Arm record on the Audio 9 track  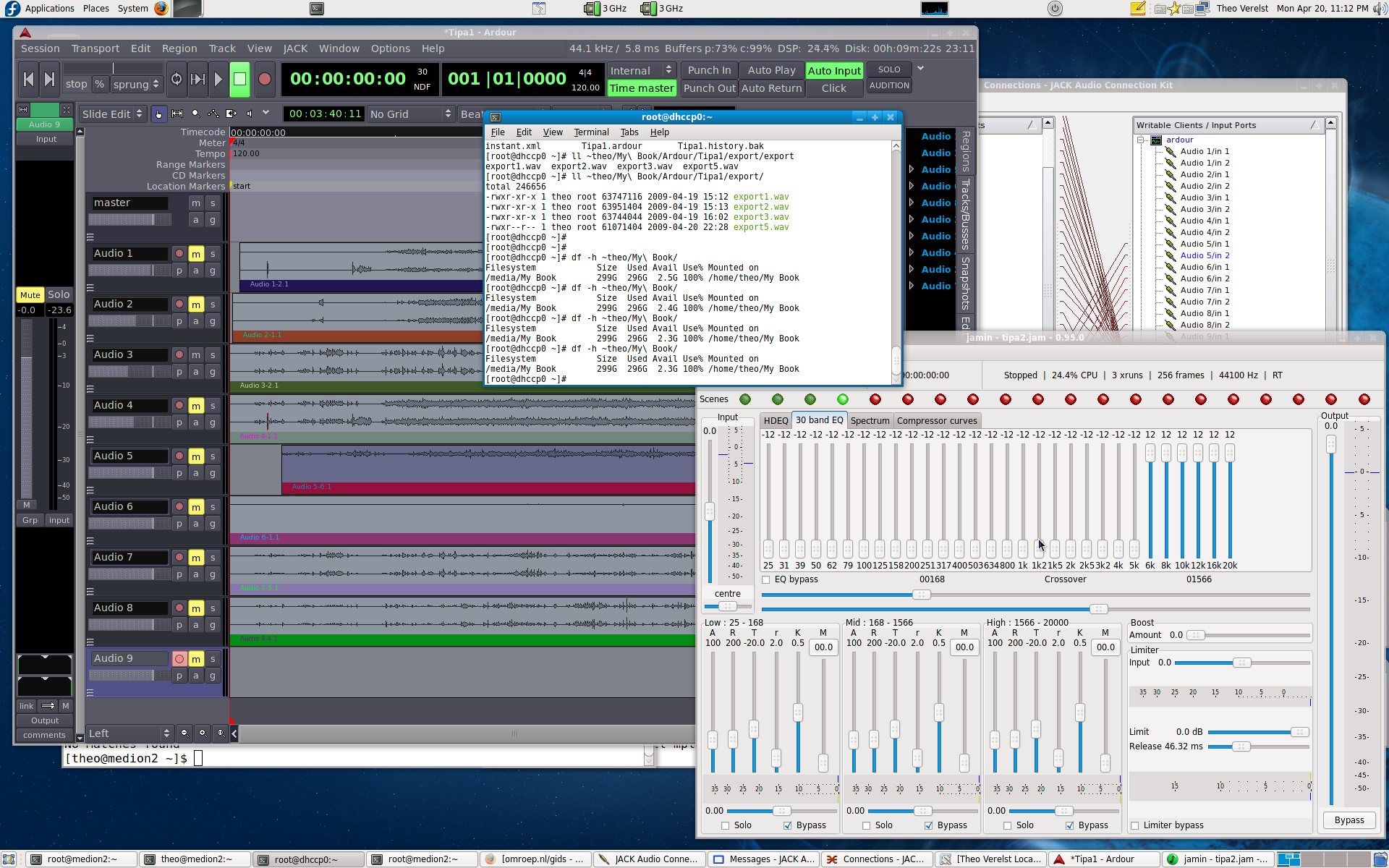[x=179, y=658]
